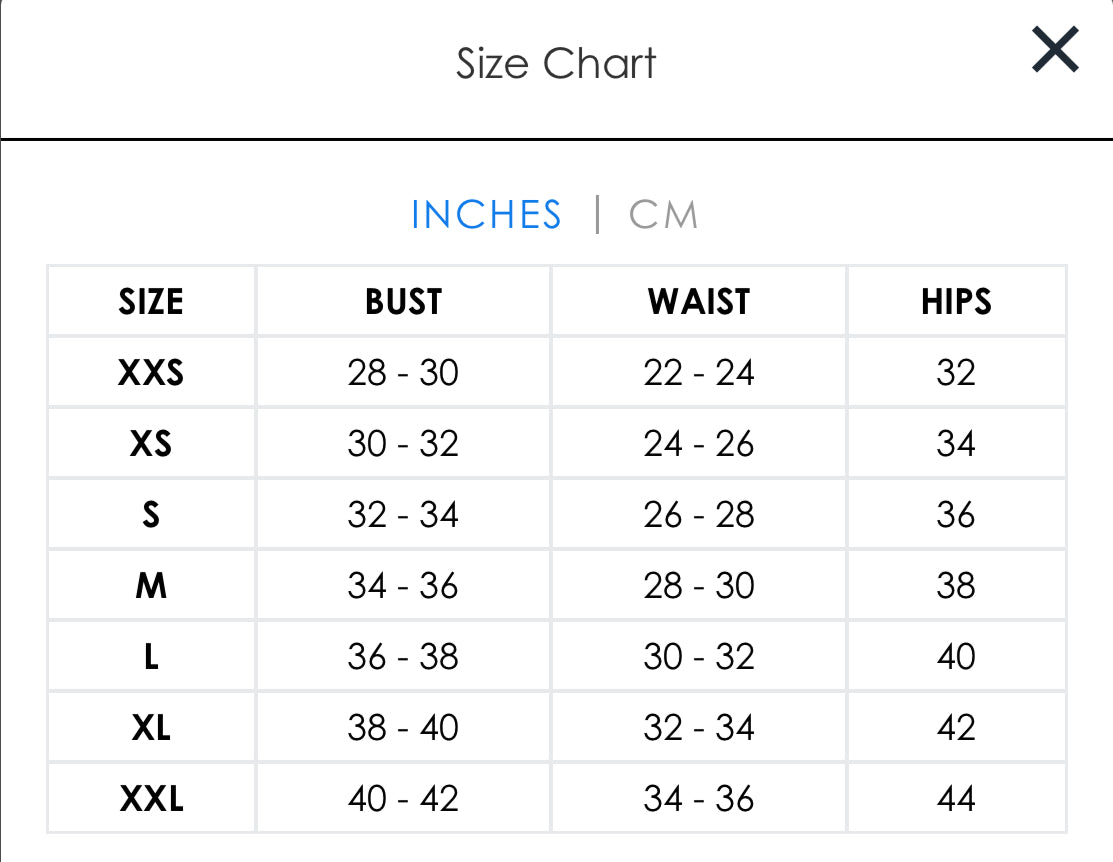The height and width of the screenshot is (862, 1113).
Task: Click the HIPS column header
Action: [x=956, y=302]
